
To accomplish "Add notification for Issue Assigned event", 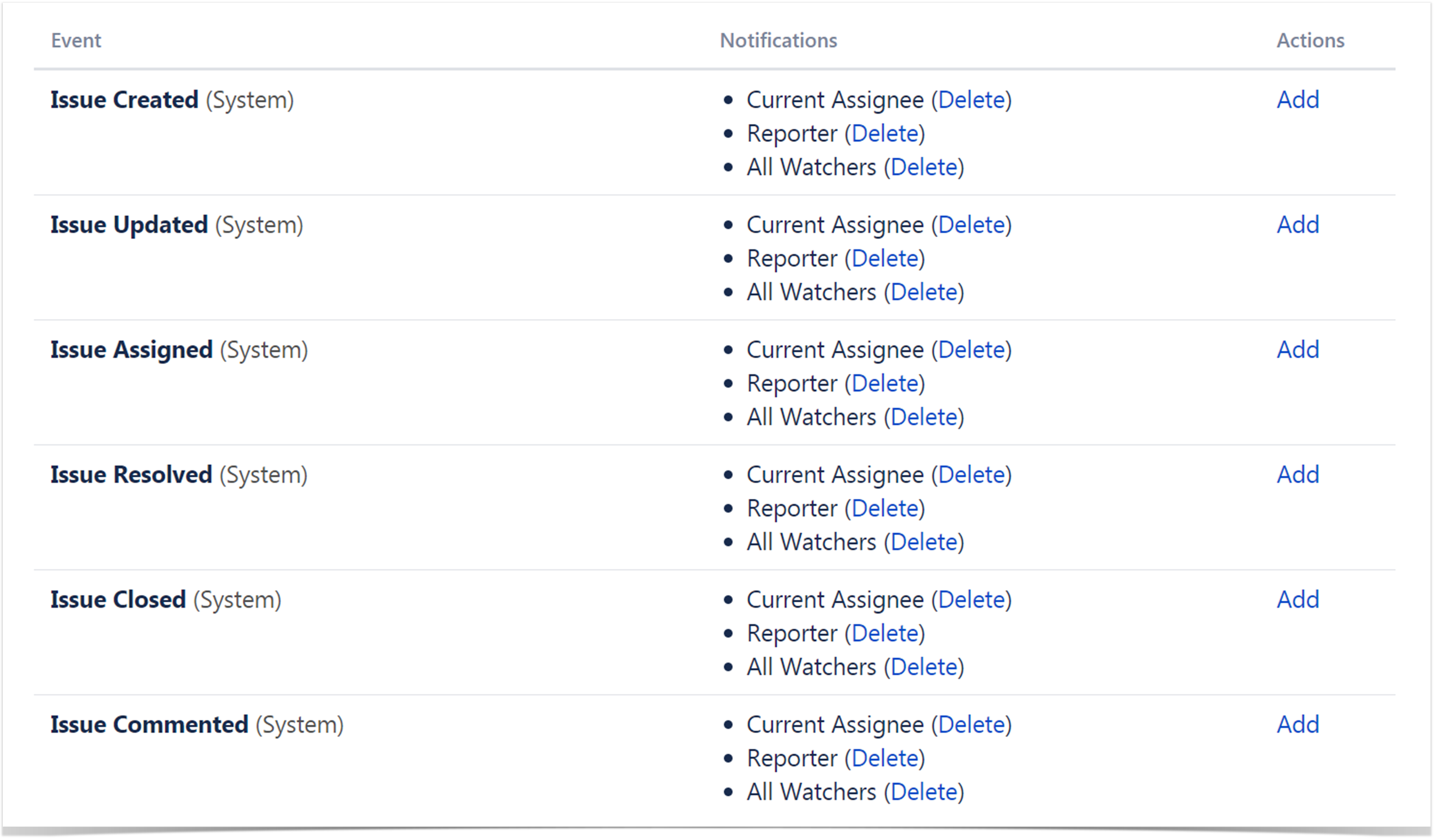I will pyautogui.click(x=1297, y=349).
